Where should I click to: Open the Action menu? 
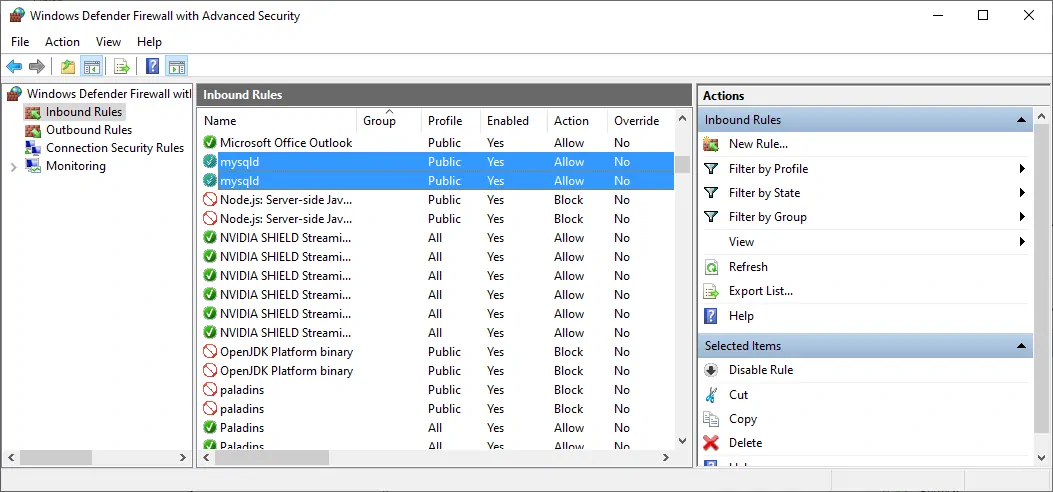click(62, 42)
